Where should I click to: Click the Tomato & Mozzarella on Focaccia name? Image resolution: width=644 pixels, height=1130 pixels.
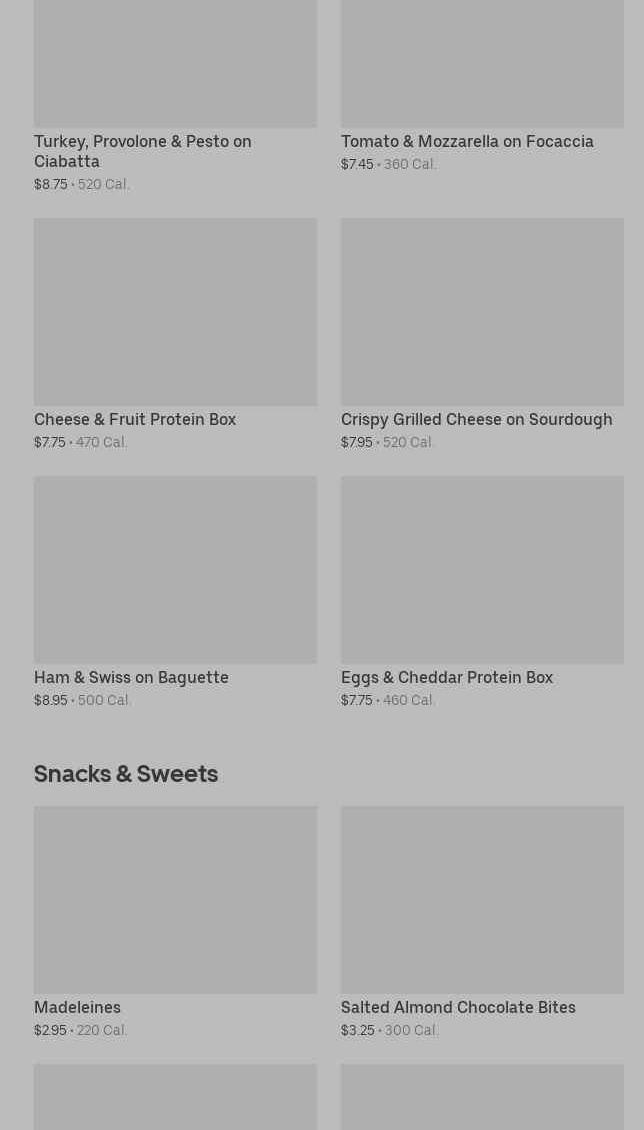tap(467, 142)
